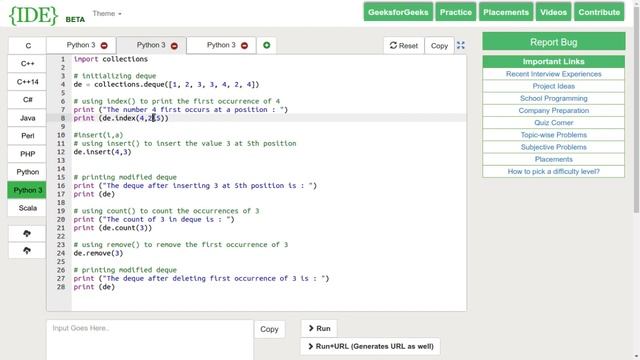640x360 pixels.
Task: Select C language
Action: [x=28, y=46]
